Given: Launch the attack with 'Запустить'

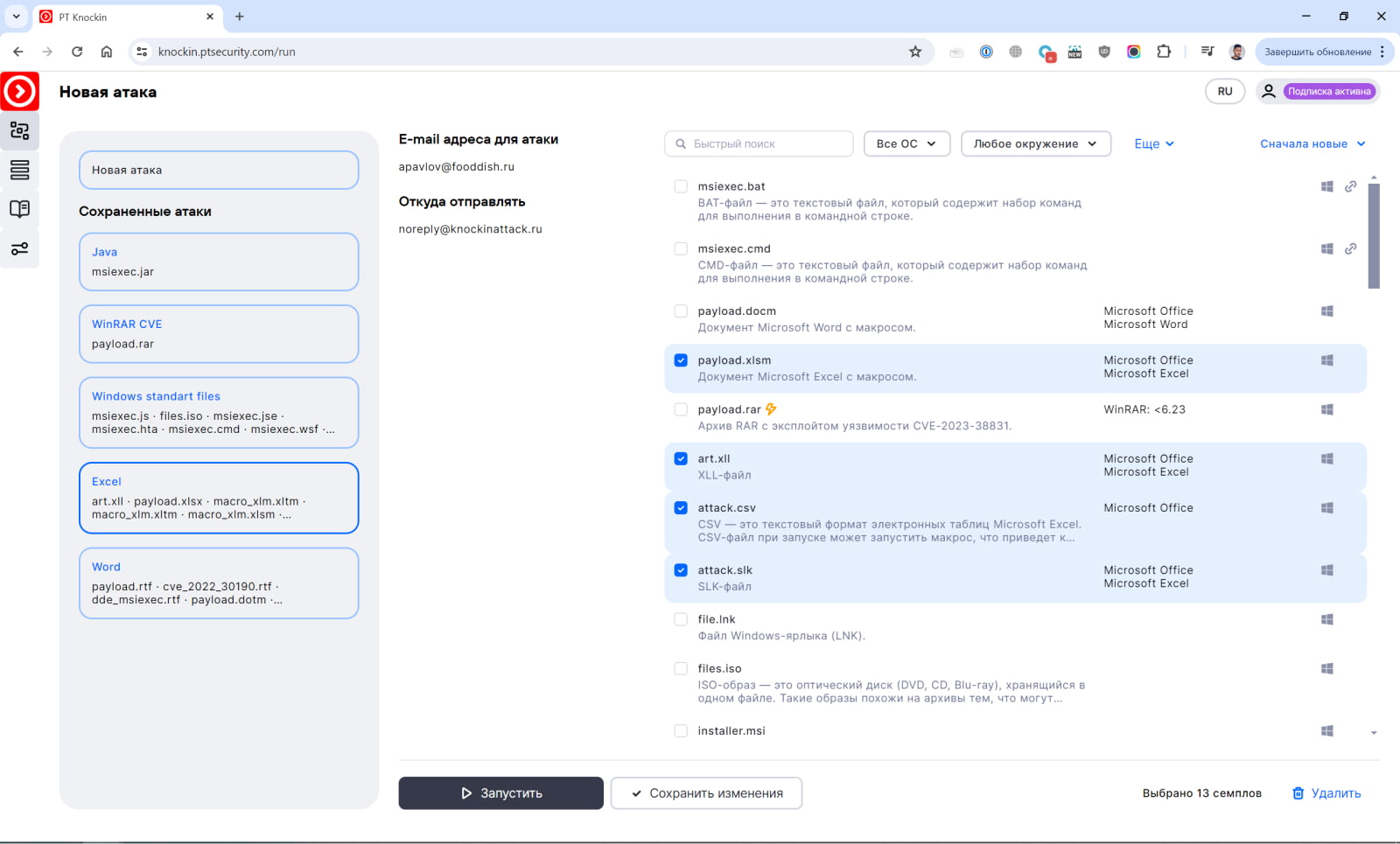Looking at the screenshot, I should point(500,793).
